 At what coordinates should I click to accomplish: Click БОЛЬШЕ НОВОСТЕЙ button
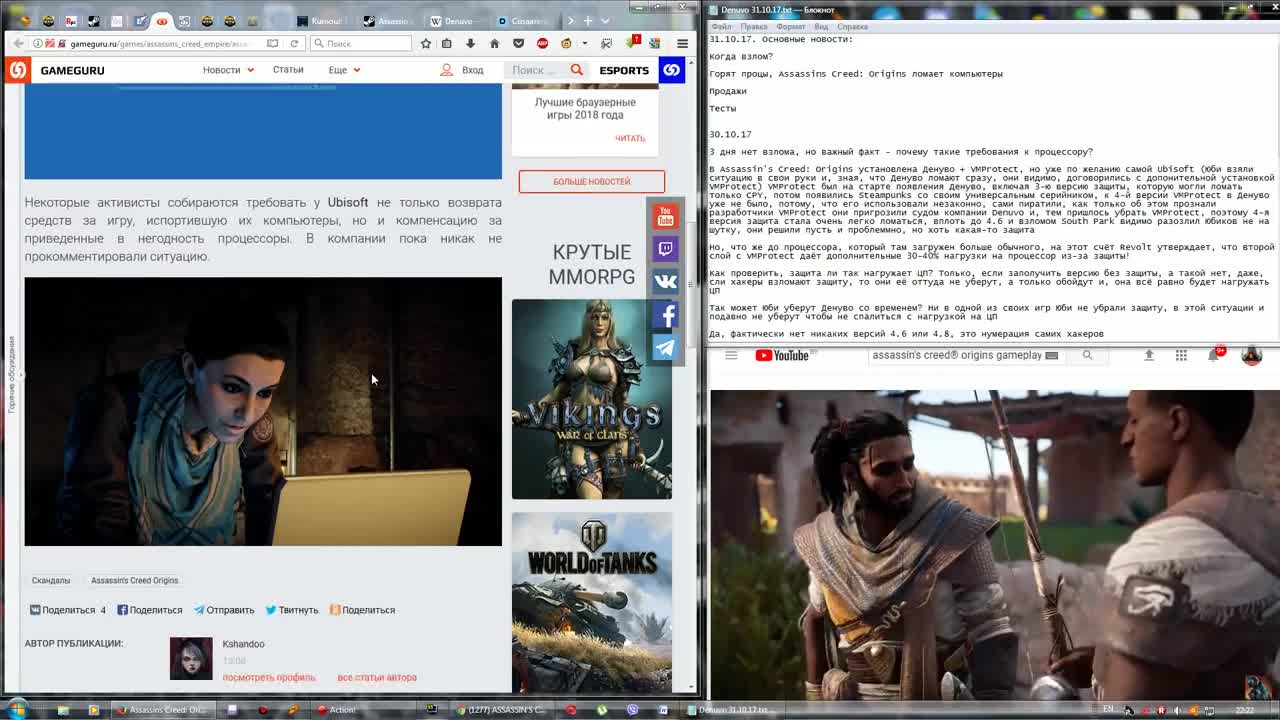[x=591, y=181]
